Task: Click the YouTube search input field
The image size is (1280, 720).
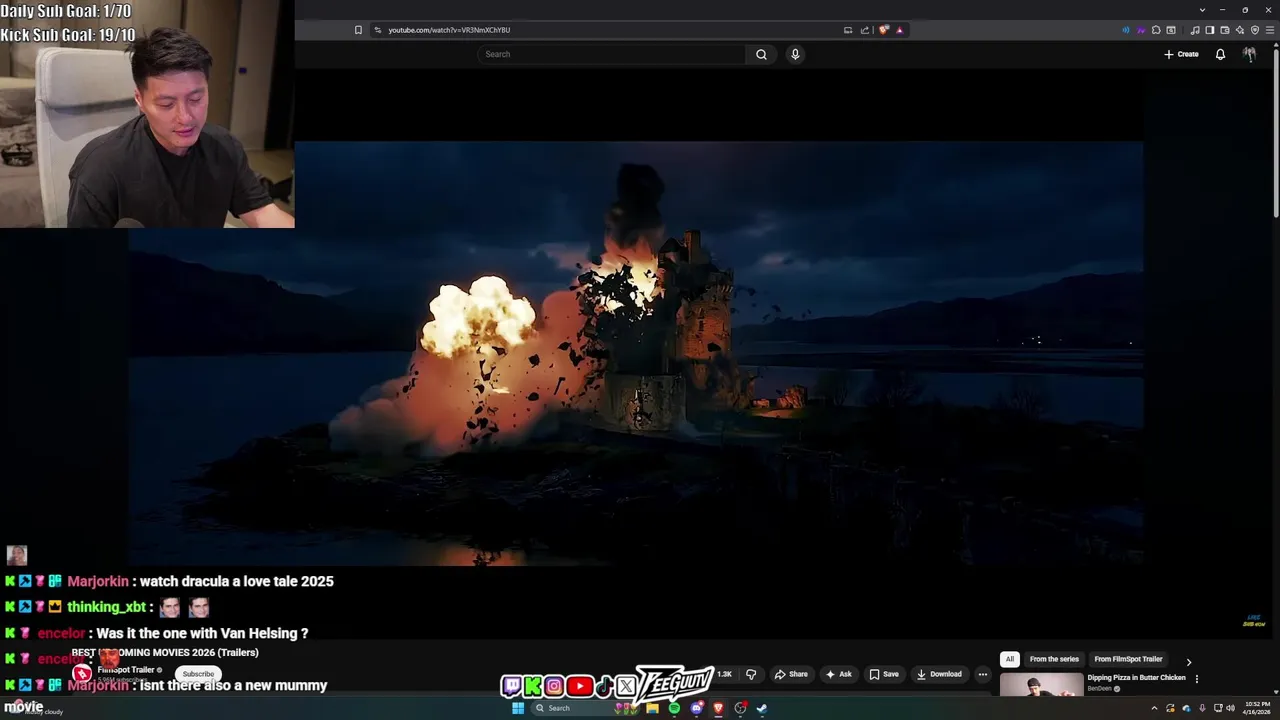Action: click(611, 54)
